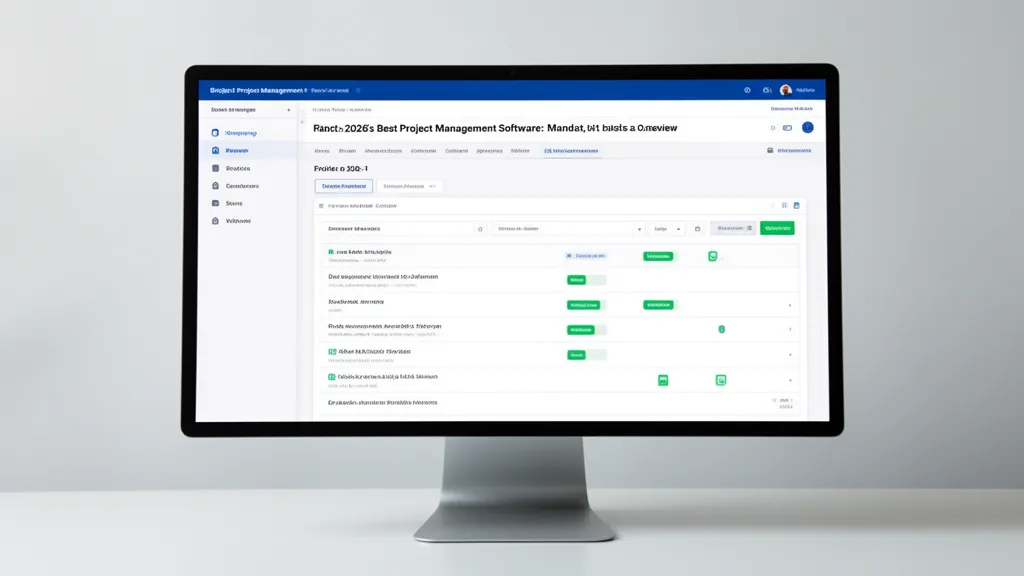Open the user avatar photo in header
The image size is (1024, 576).
pos(786,90)
